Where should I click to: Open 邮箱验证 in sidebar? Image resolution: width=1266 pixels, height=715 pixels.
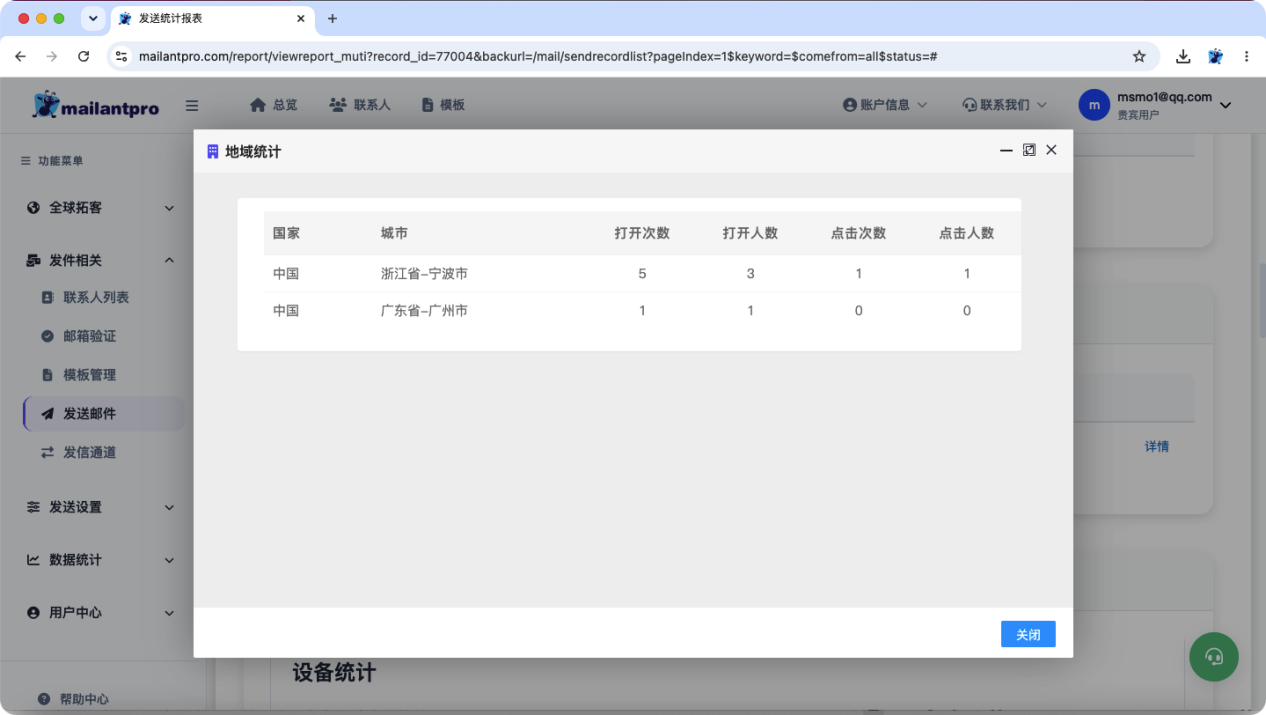click(90, 336)
